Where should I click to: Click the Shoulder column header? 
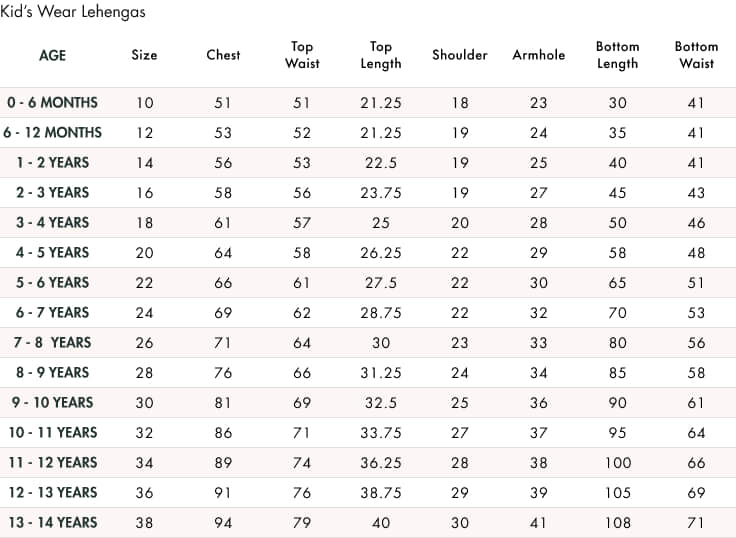[x=460, y=55]
